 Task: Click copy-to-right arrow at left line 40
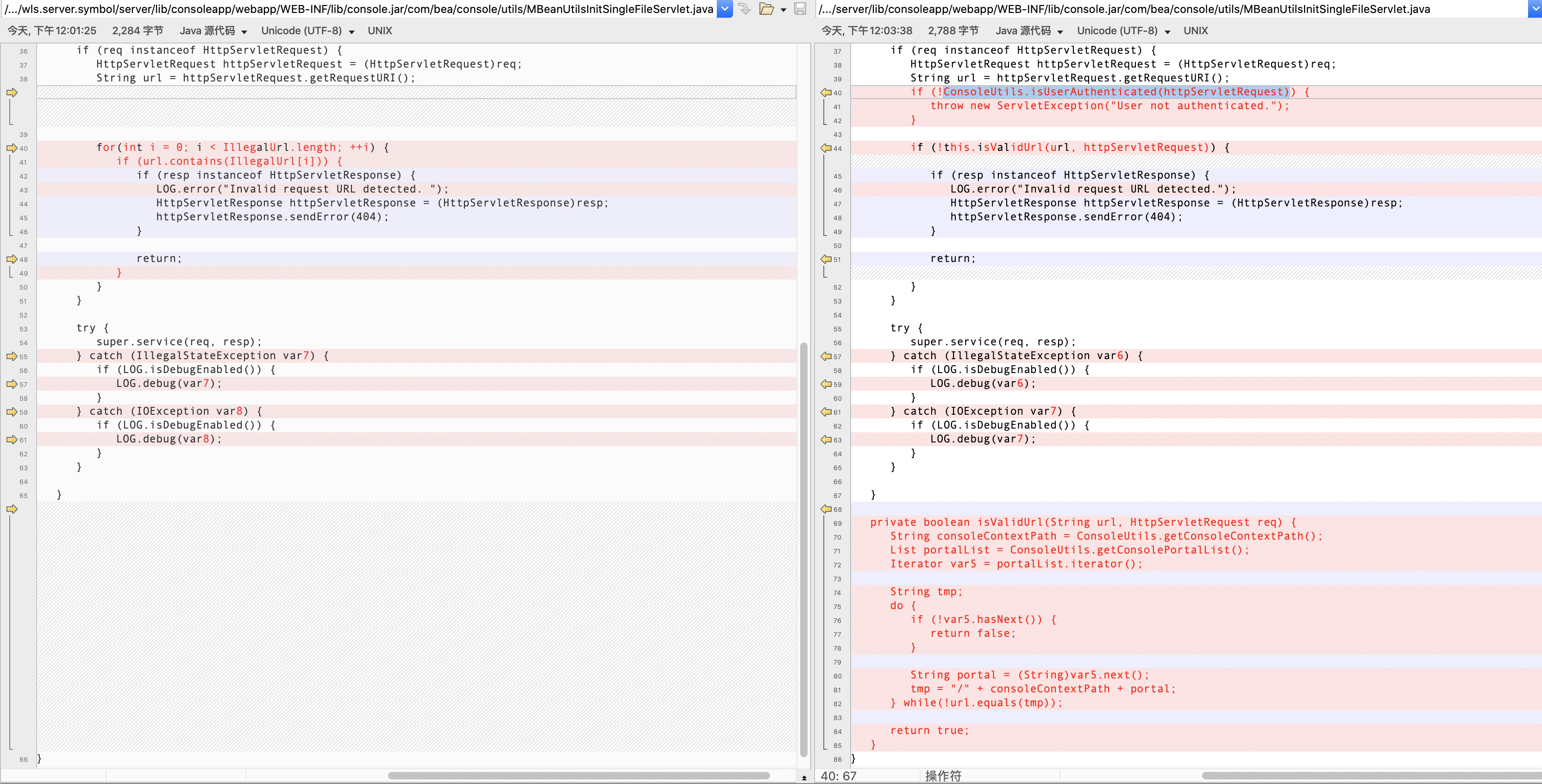coord(12,148)
